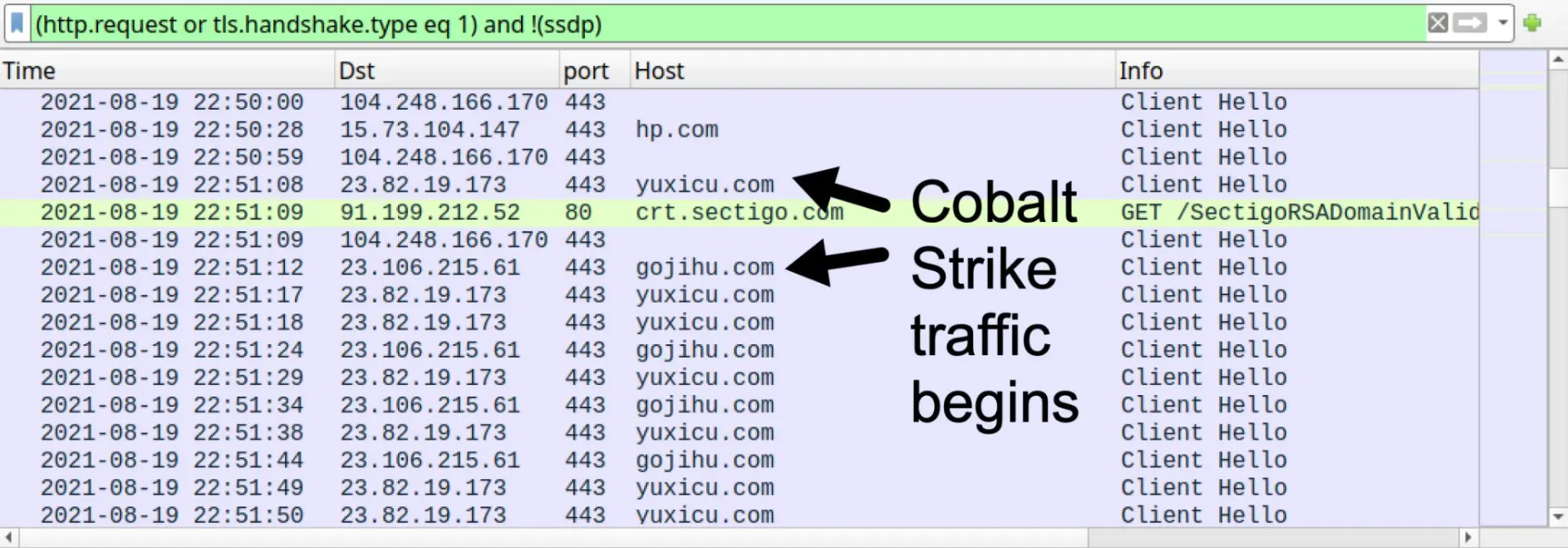
Task: Select the 22:51:18 yuxicu.com row
Action: point(740,322)
